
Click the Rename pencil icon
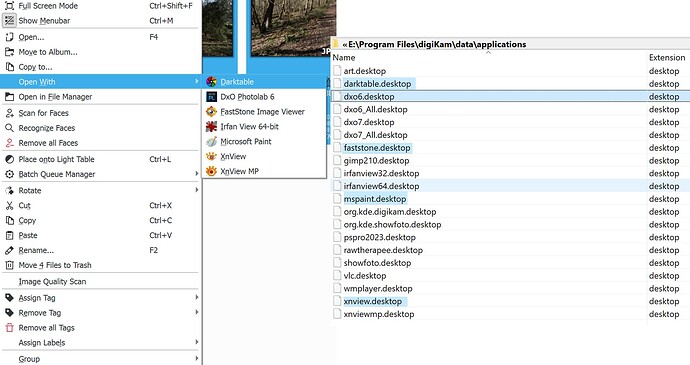9,251
